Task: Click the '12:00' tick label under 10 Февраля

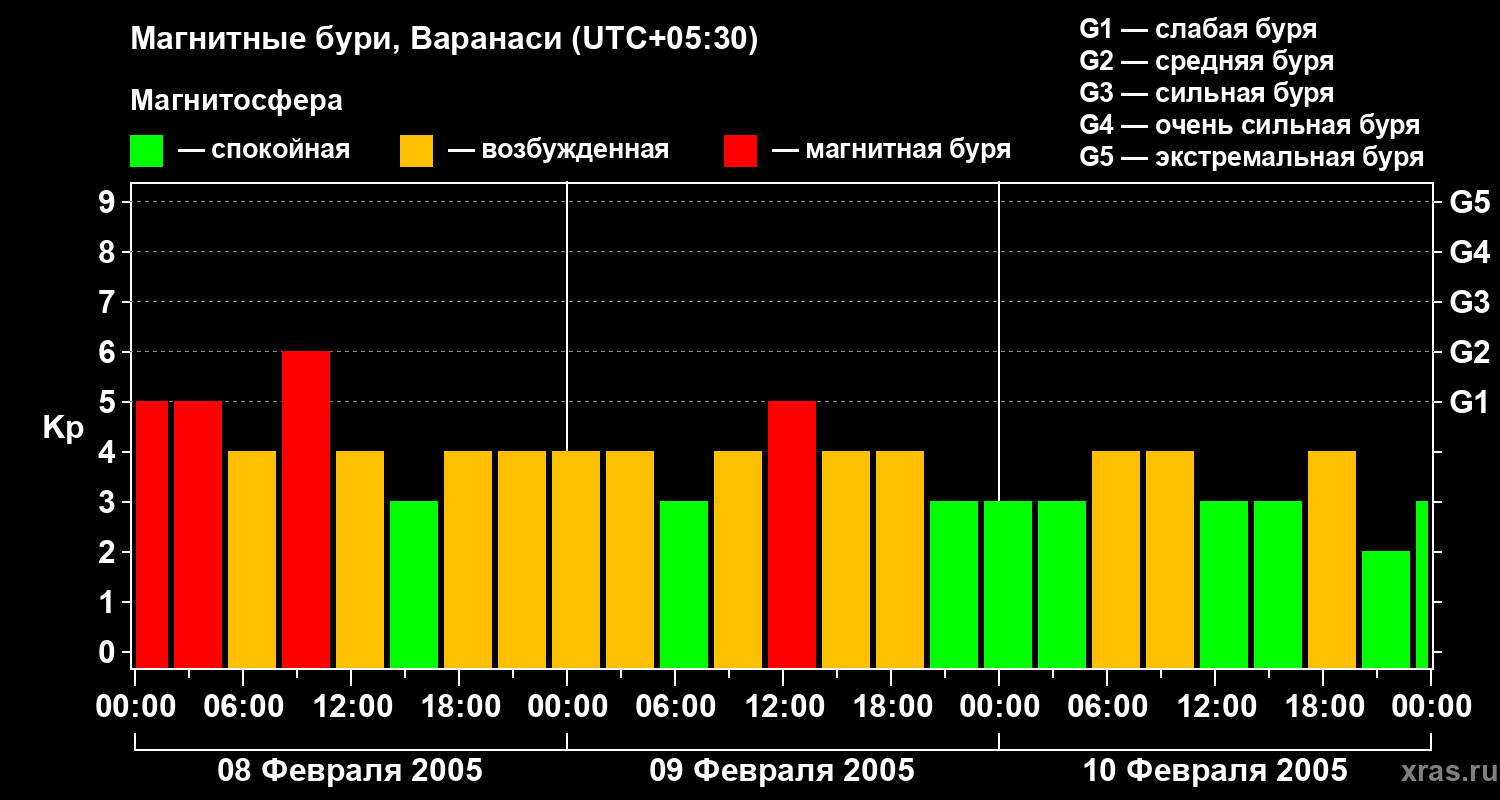Action: click(x=1215, y=706)
